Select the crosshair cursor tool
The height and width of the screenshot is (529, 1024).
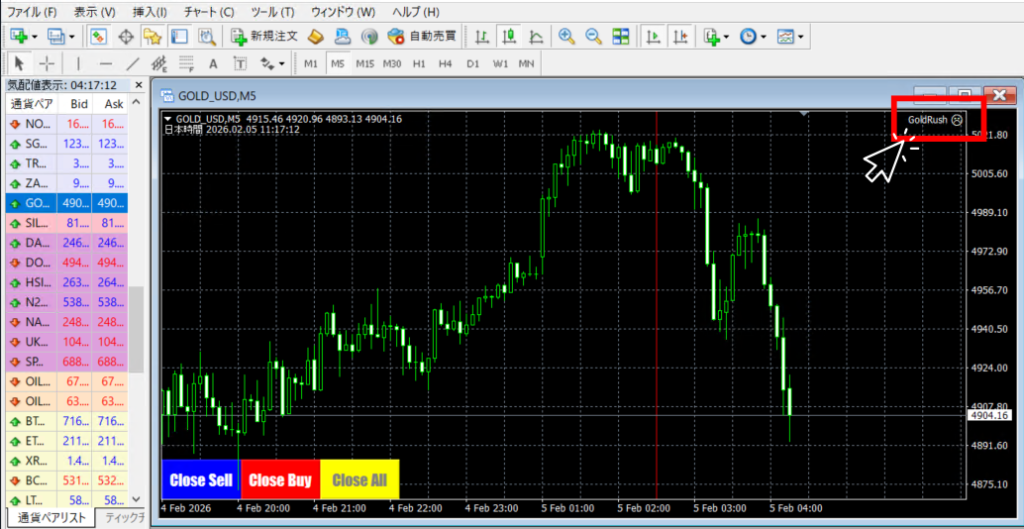[x=46, y=64]
